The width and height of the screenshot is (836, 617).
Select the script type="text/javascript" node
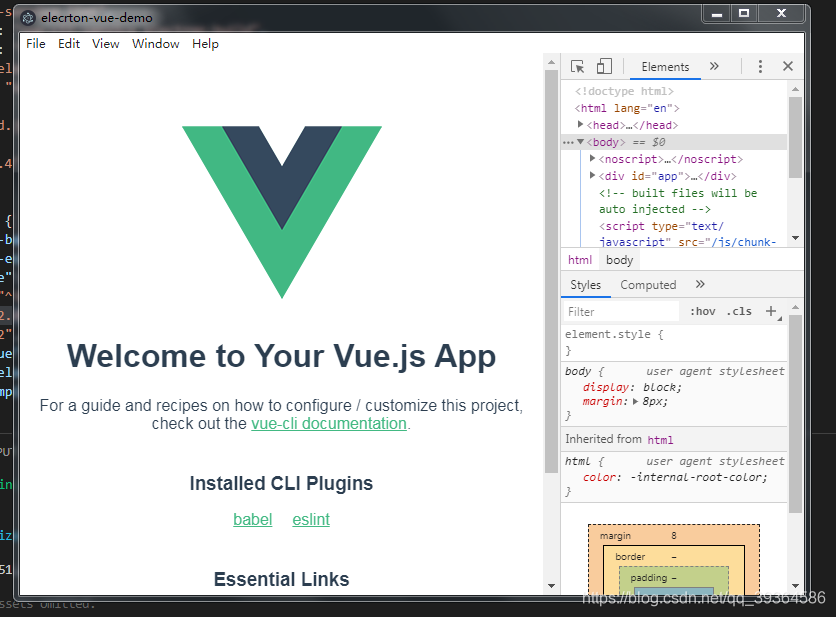[x=687, y=234]
